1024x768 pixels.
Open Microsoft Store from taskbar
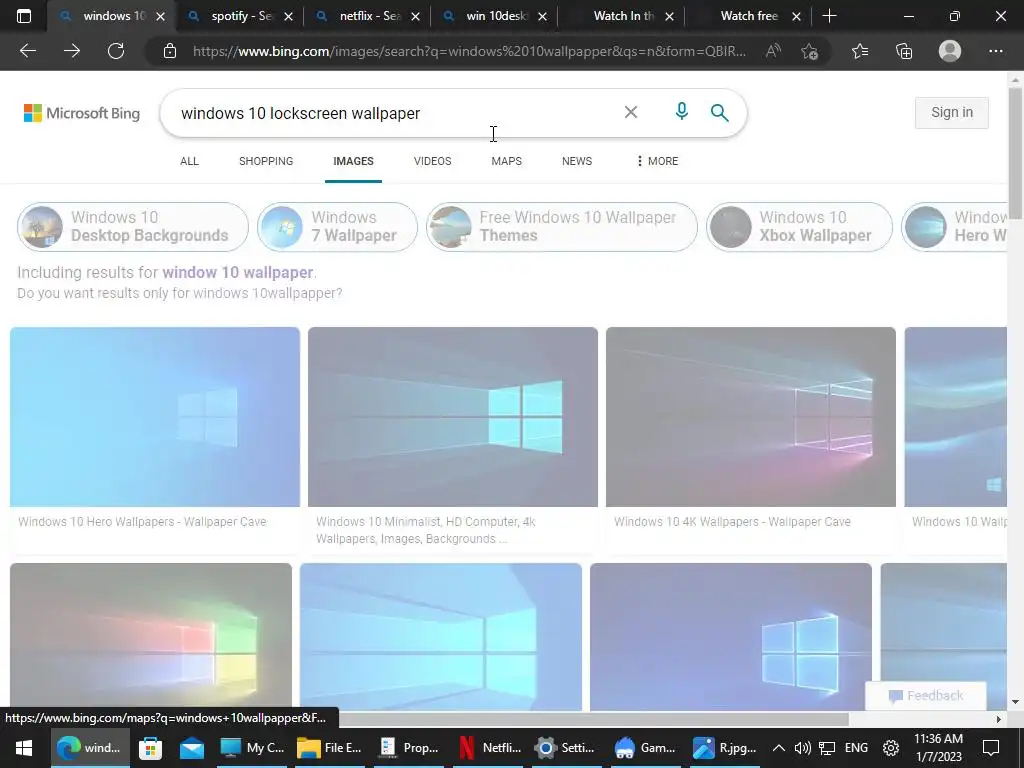[150, 748]
